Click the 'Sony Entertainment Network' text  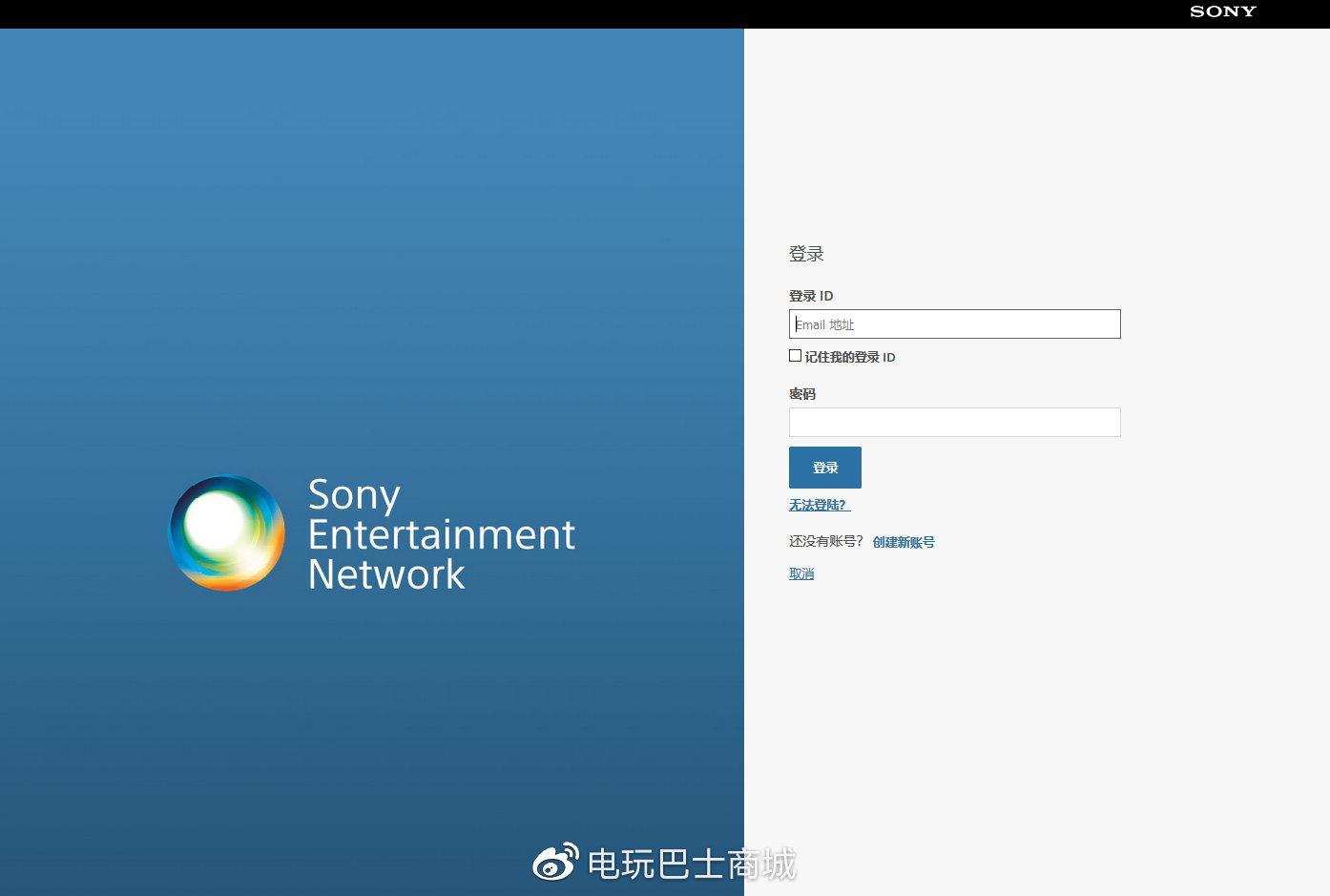click(x=442, y=534)
